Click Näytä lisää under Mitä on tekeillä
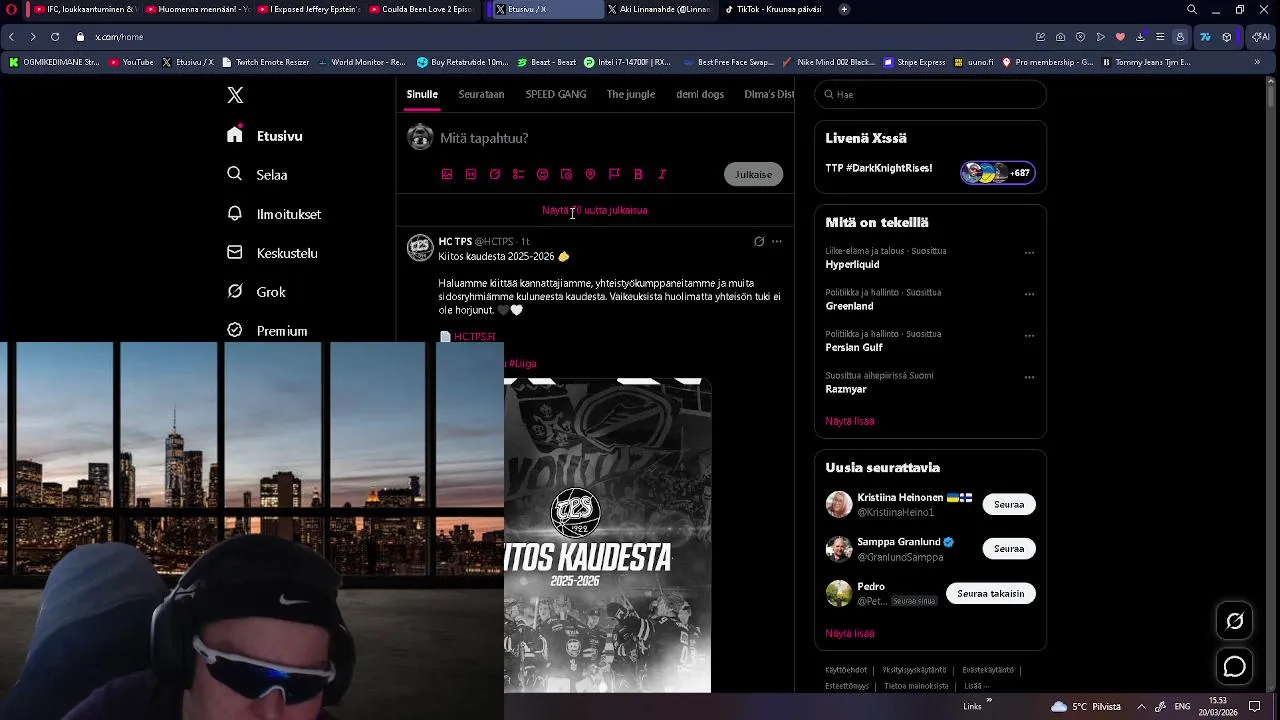 coord(850,421)
